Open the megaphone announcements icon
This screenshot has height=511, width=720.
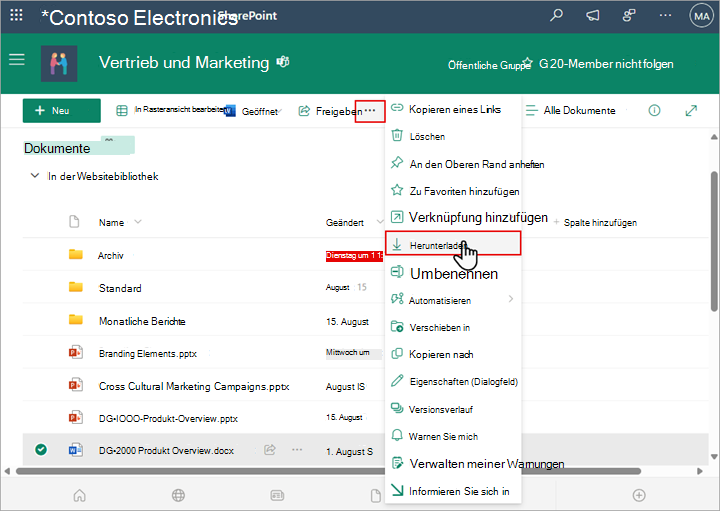pos(592,16)
